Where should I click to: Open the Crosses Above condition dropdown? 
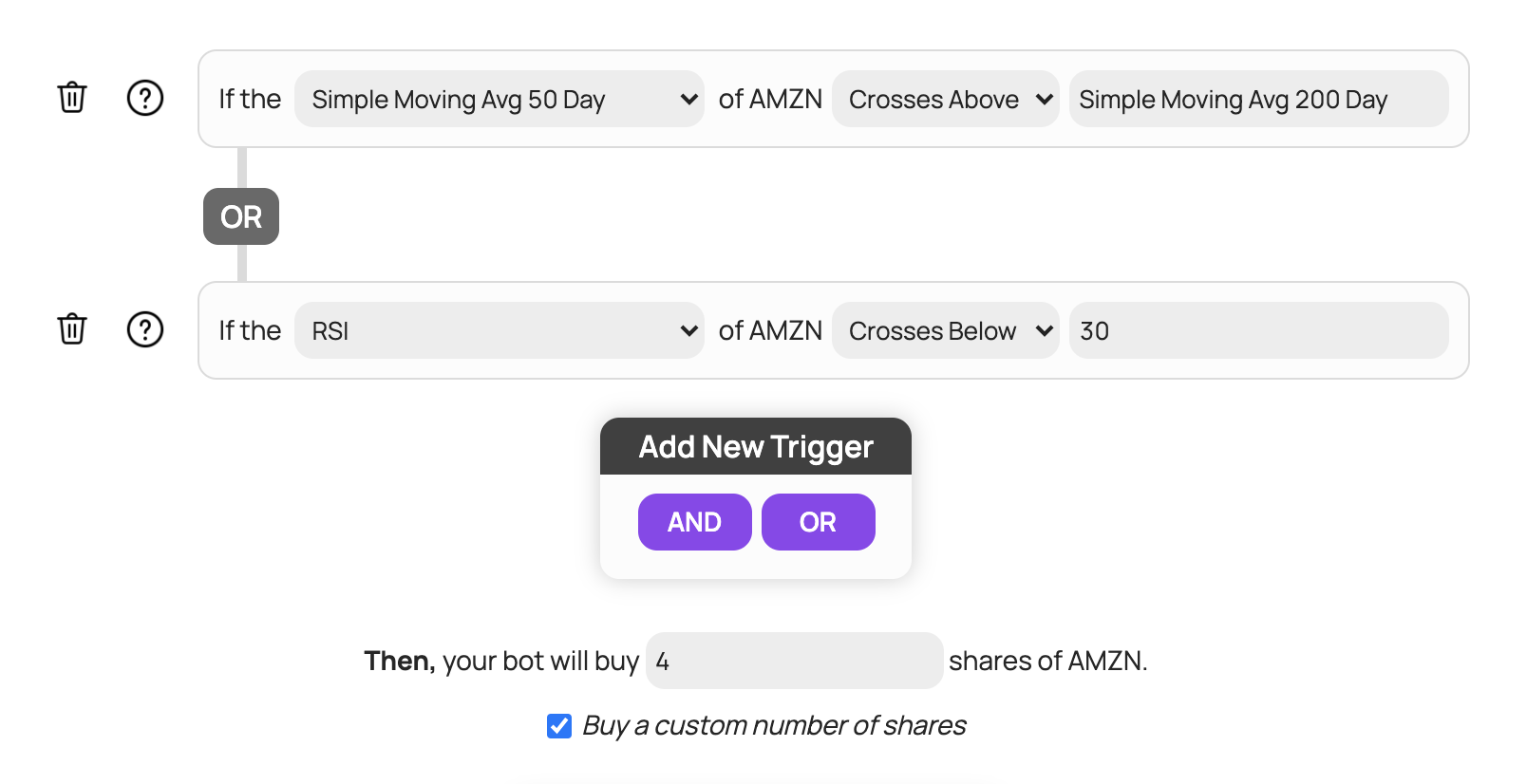[x=946, y=99]
